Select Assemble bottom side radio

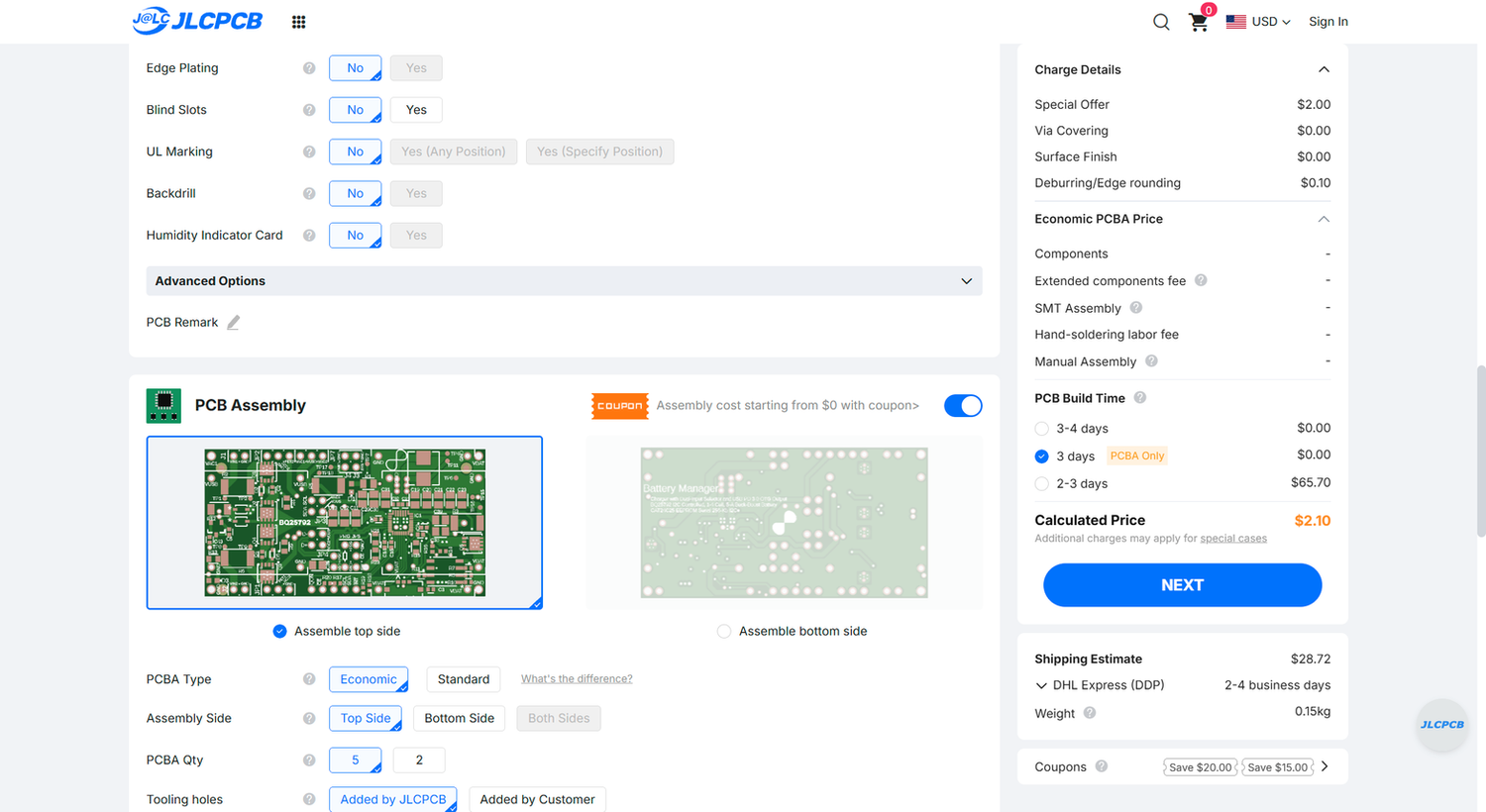724,631
